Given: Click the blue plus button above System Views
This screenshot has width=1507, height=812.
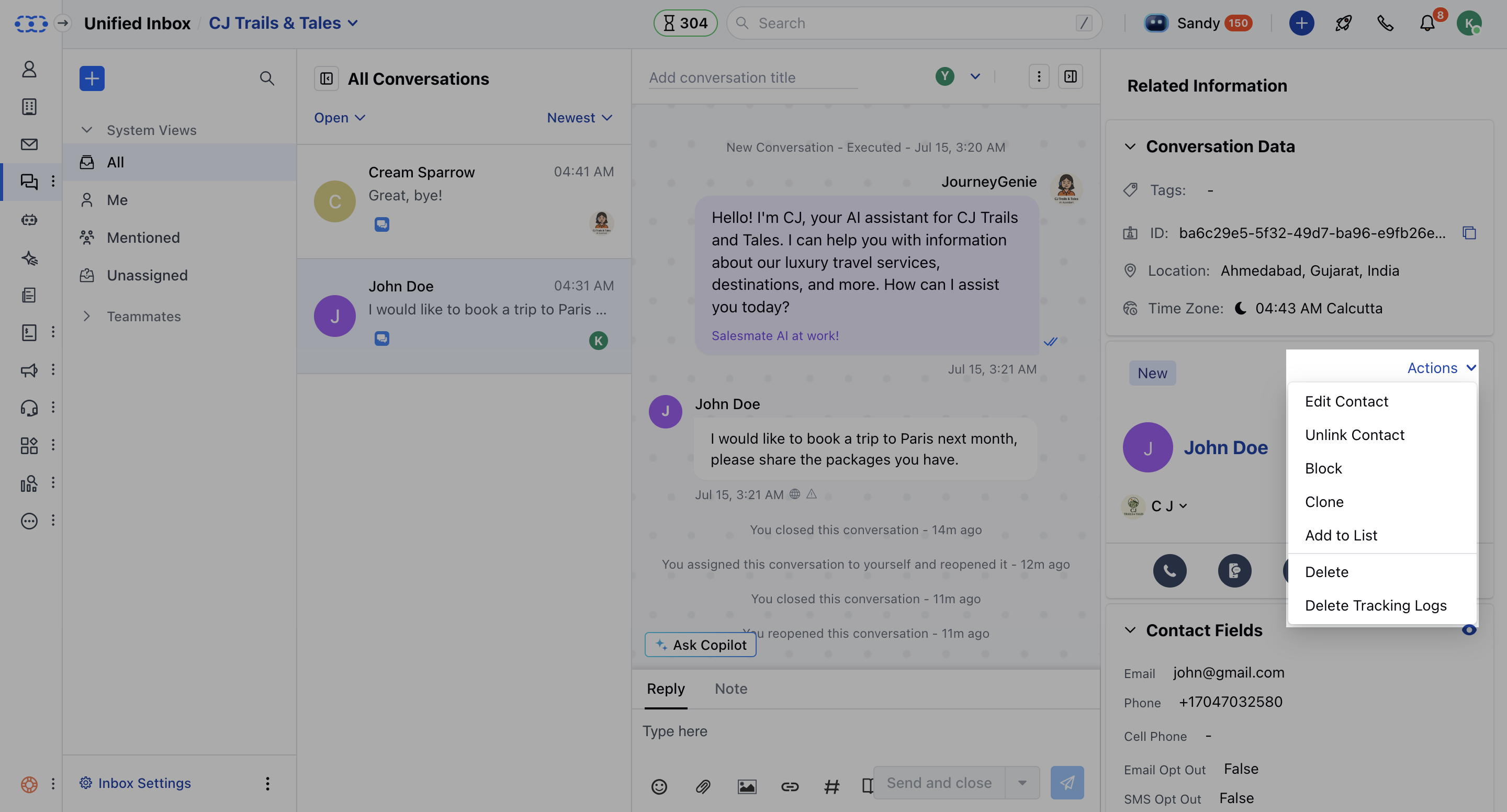Looking at the screenshot, I should click(92, 78).
